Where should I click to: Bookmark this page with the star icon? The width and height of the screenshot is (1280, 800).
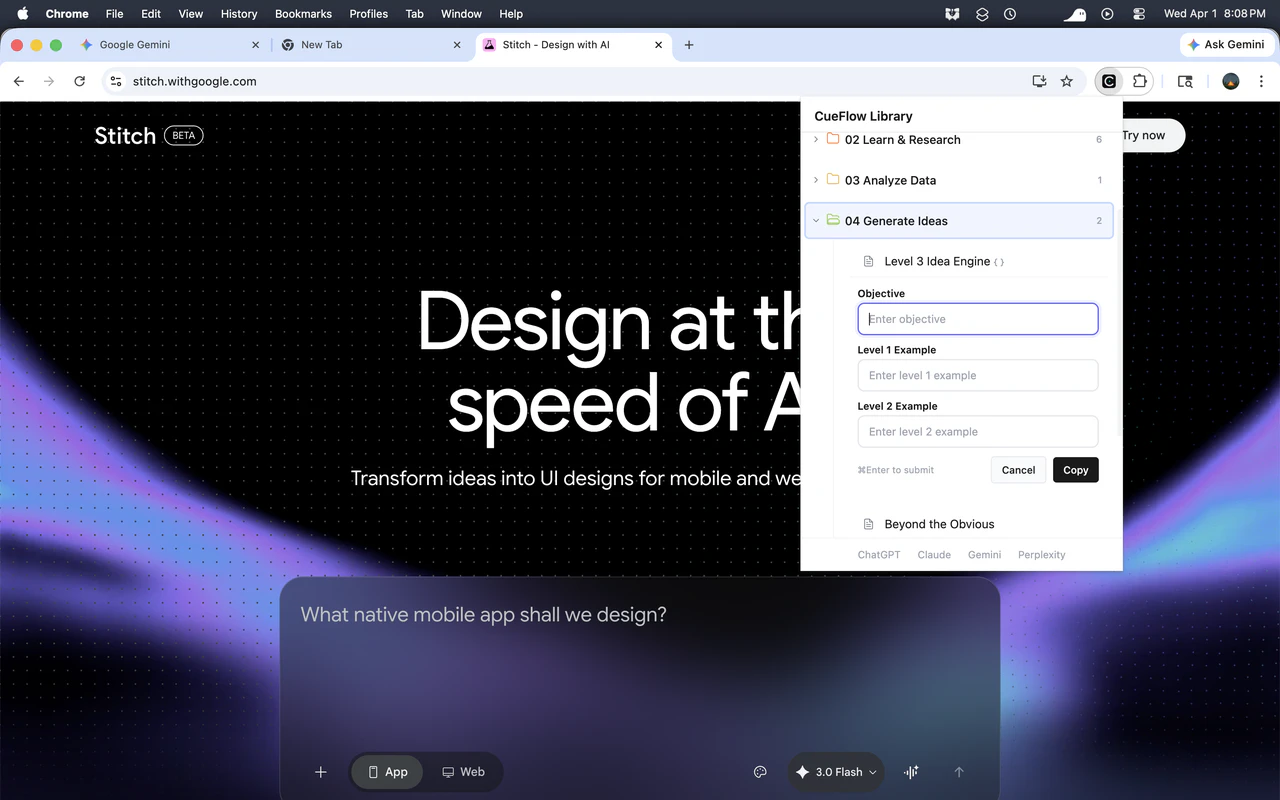(x=1067, y=81)
